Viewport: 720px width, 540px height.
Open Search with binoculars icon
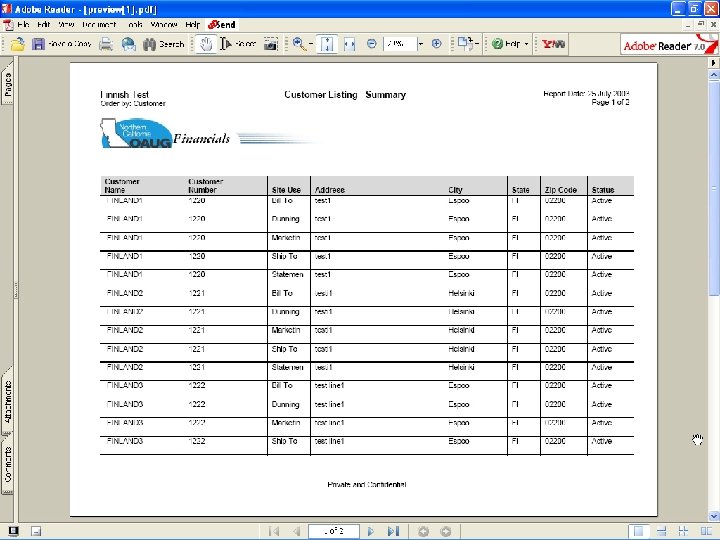pos(163,44)
